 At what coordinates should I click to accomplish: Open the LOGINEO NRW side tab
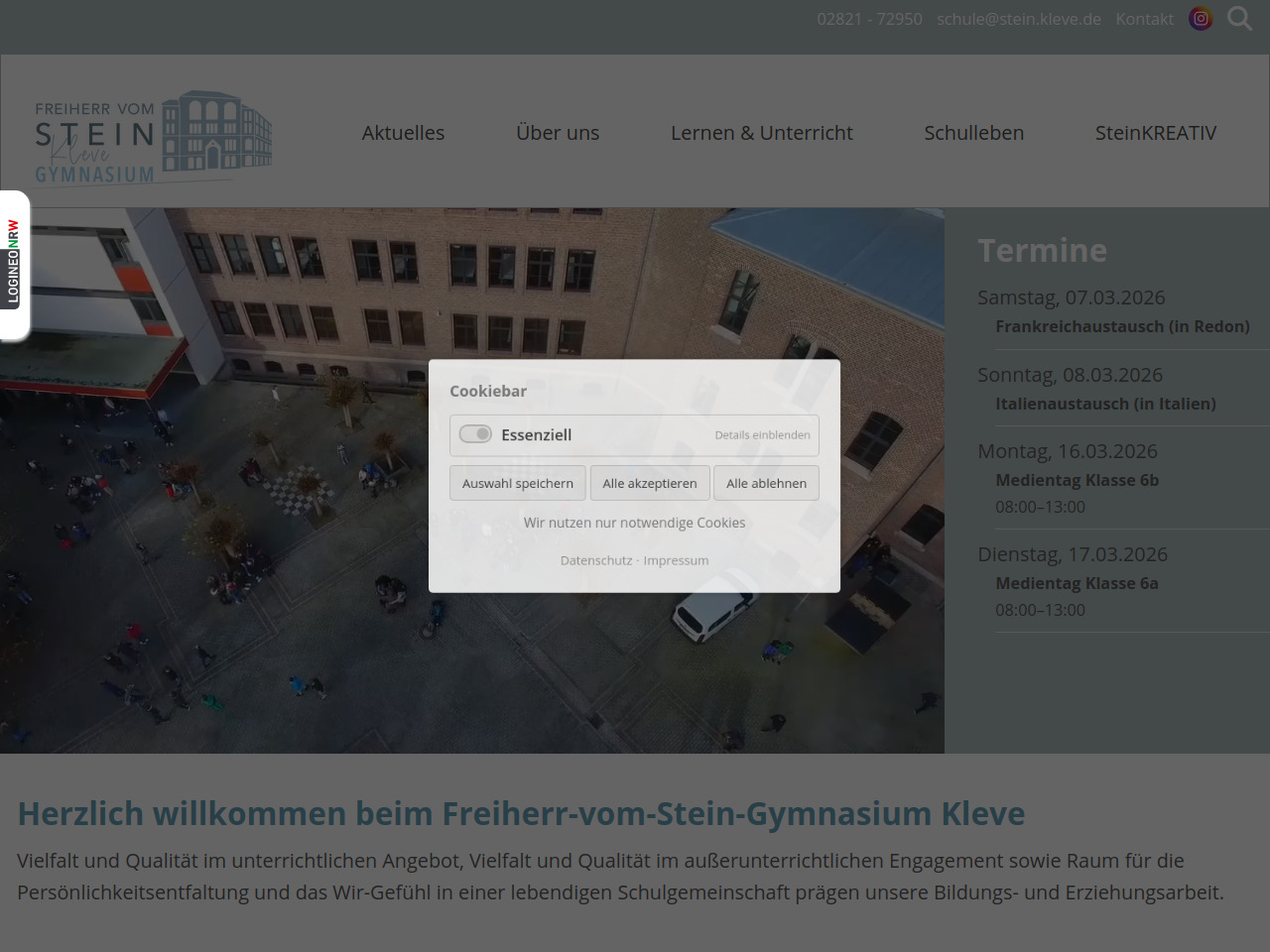point(14,264)
